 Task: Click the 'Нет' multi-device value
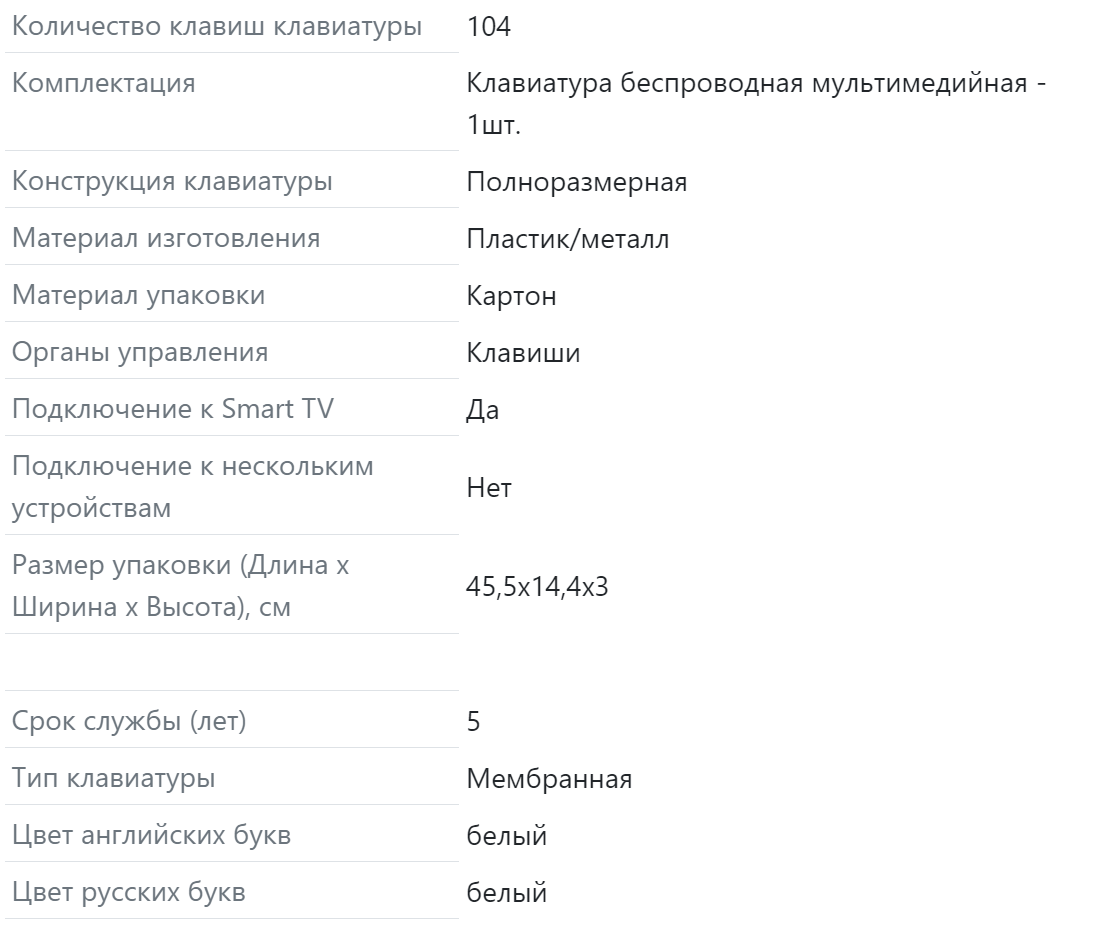(x=488, y=488)
